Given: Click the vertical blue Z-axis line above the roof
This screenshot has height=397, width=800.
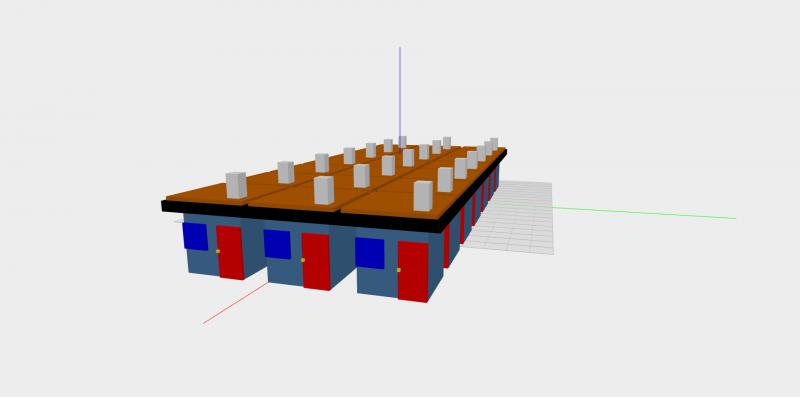Looking at the screenshot, I should [399, 92].
